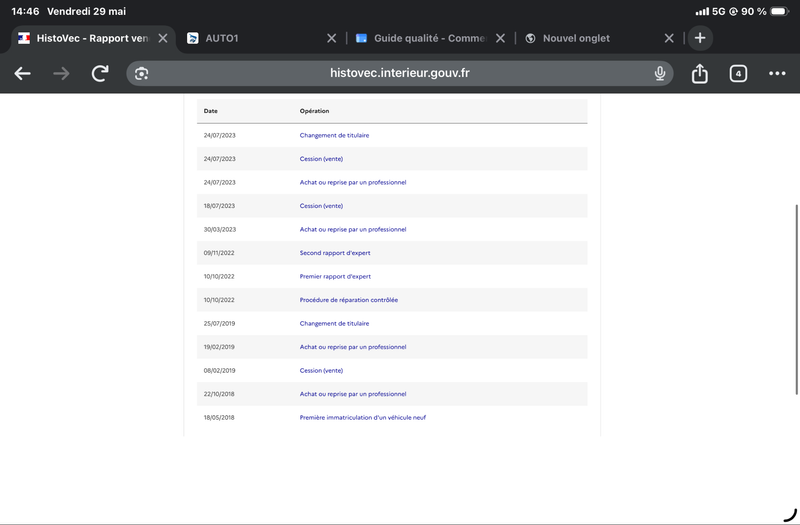800x525 pixels.
Task: Open the Second rapport d'expert link
Action: click(335, 253)
